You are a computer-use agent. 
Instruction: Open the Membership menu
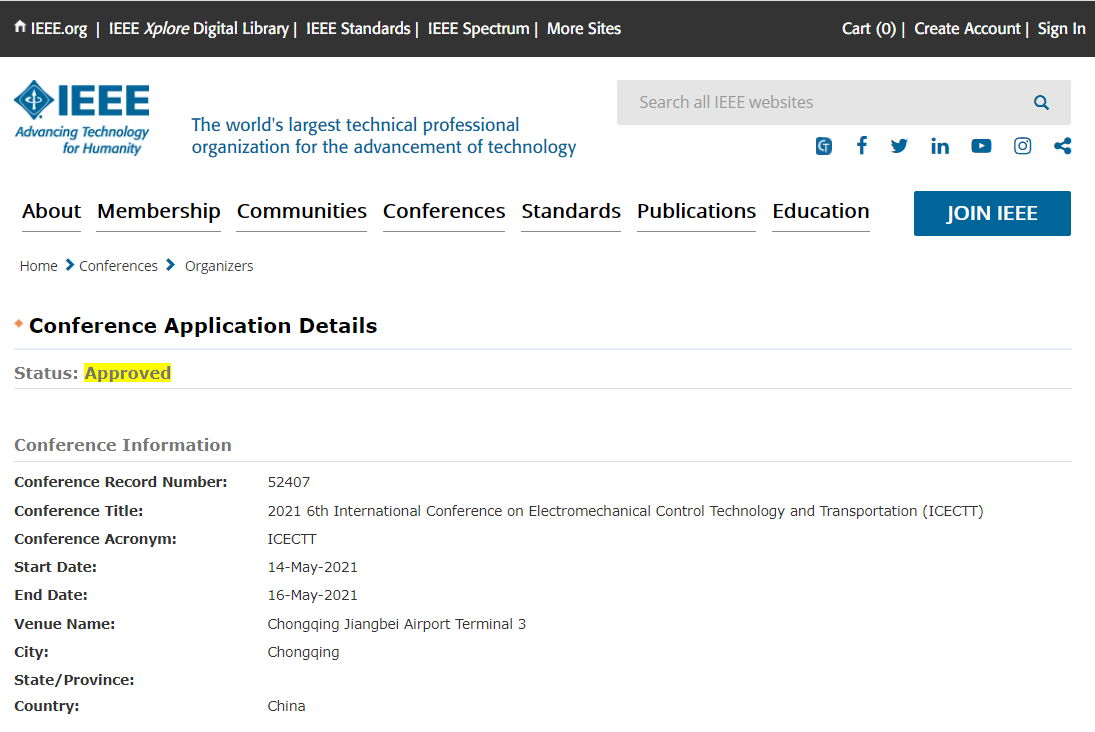(x=159, y=212)
